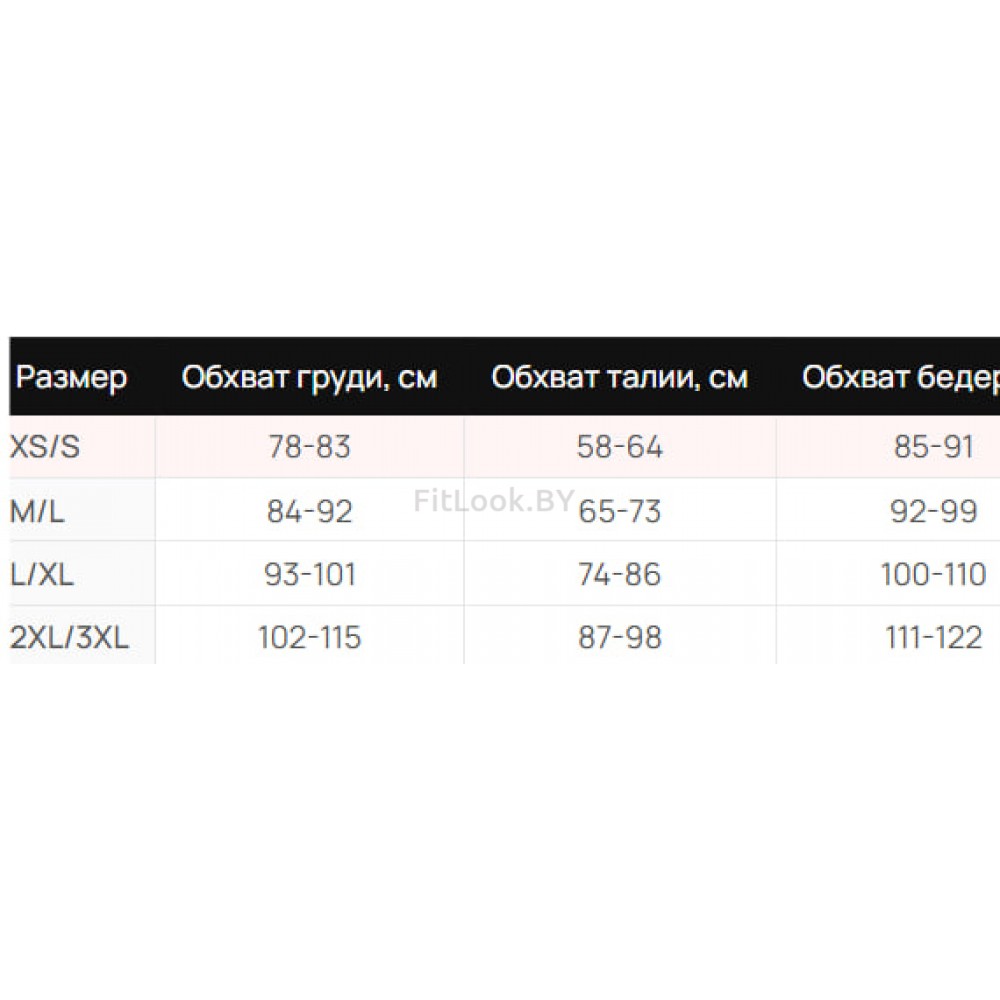
Task: Click the Обхват бедер column header
Action: [x=901, y=377]
